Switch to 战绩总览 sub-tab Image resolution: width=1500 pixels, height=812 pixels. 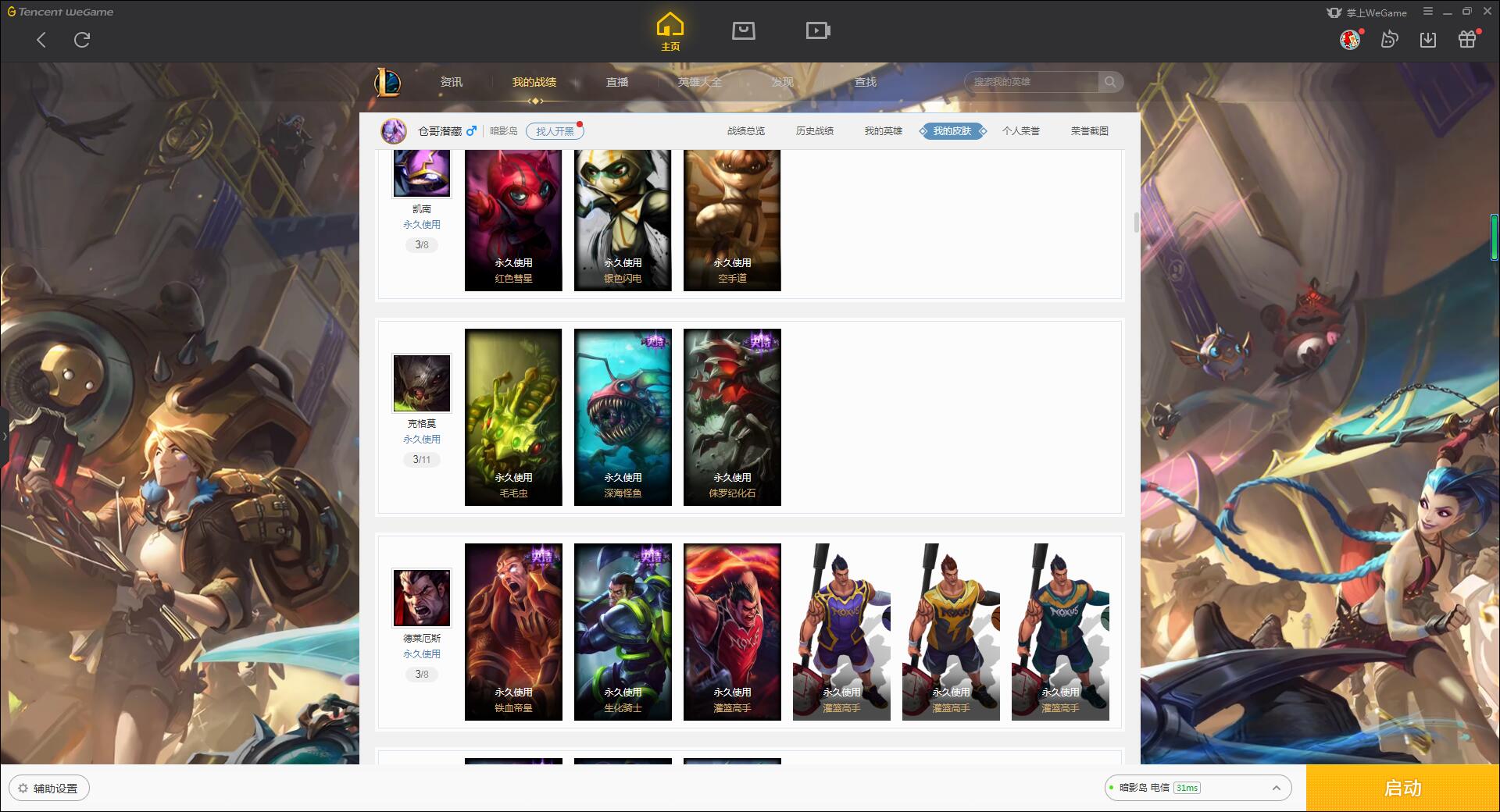(x=746, y=131)
